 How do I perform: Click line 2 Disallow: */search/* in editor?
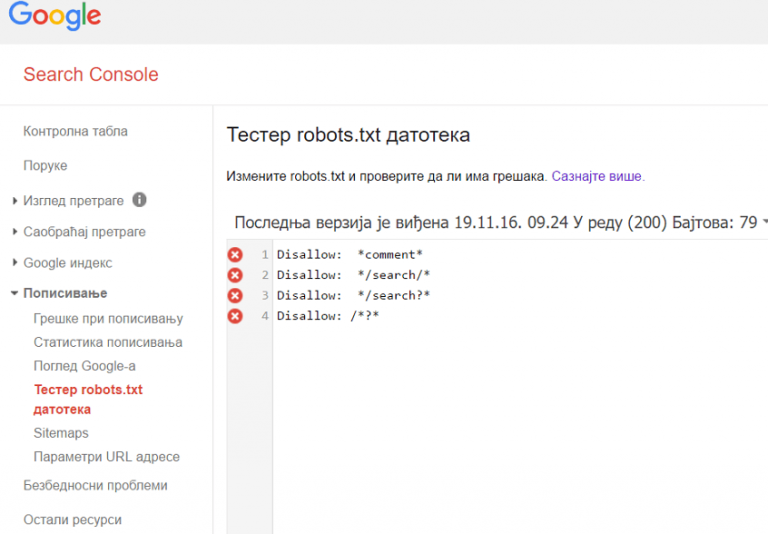(354, 275)
